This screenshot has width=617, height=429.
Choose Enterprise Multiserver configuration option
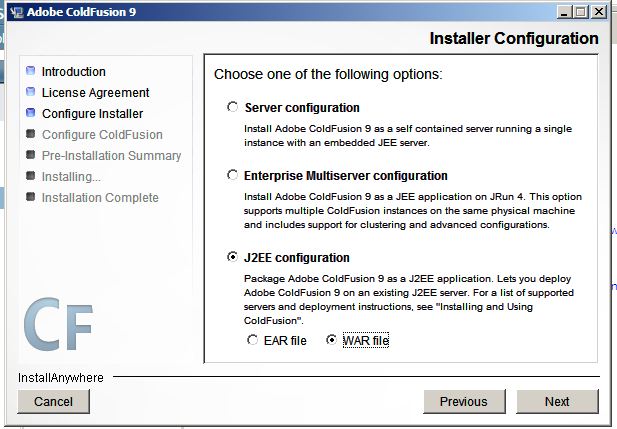coord(233,175)
